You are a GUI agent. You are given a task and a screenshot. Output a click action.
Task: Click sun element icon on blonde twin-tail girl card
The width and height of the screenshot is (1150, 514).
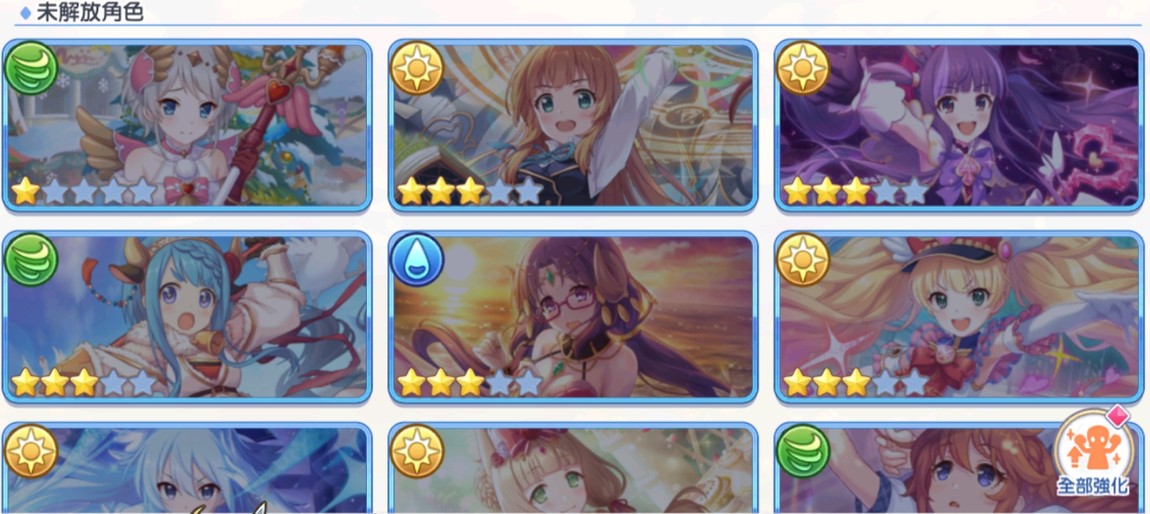coord(803,260)
